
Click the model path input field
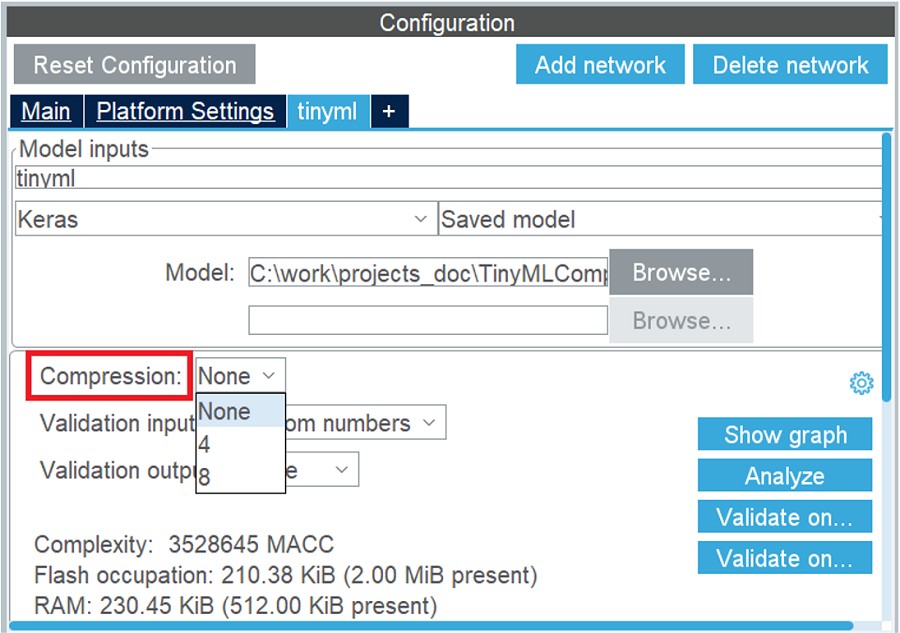(428, 273)
